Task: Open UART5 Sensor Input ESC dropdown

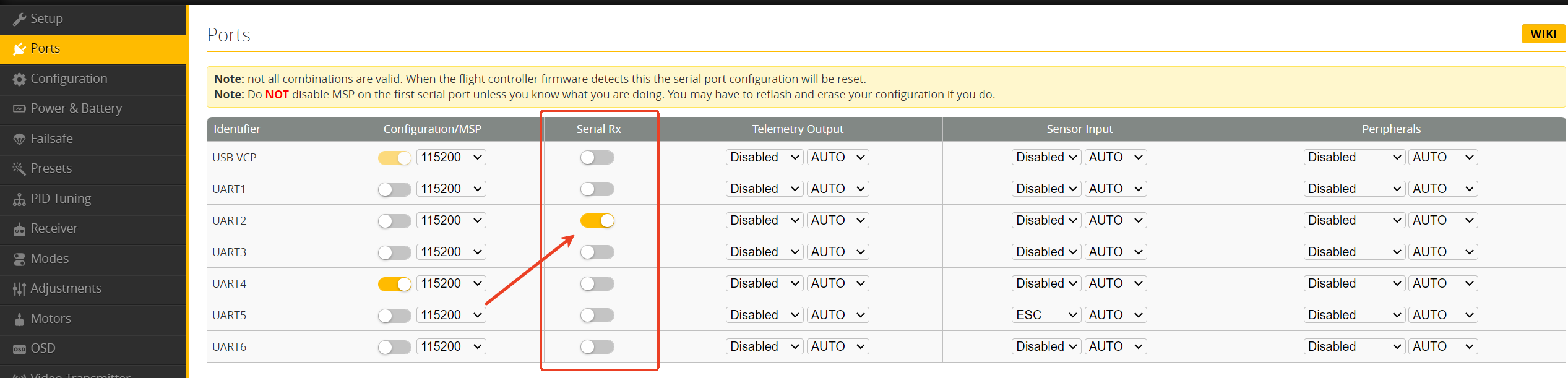Action: (1046, 315)
